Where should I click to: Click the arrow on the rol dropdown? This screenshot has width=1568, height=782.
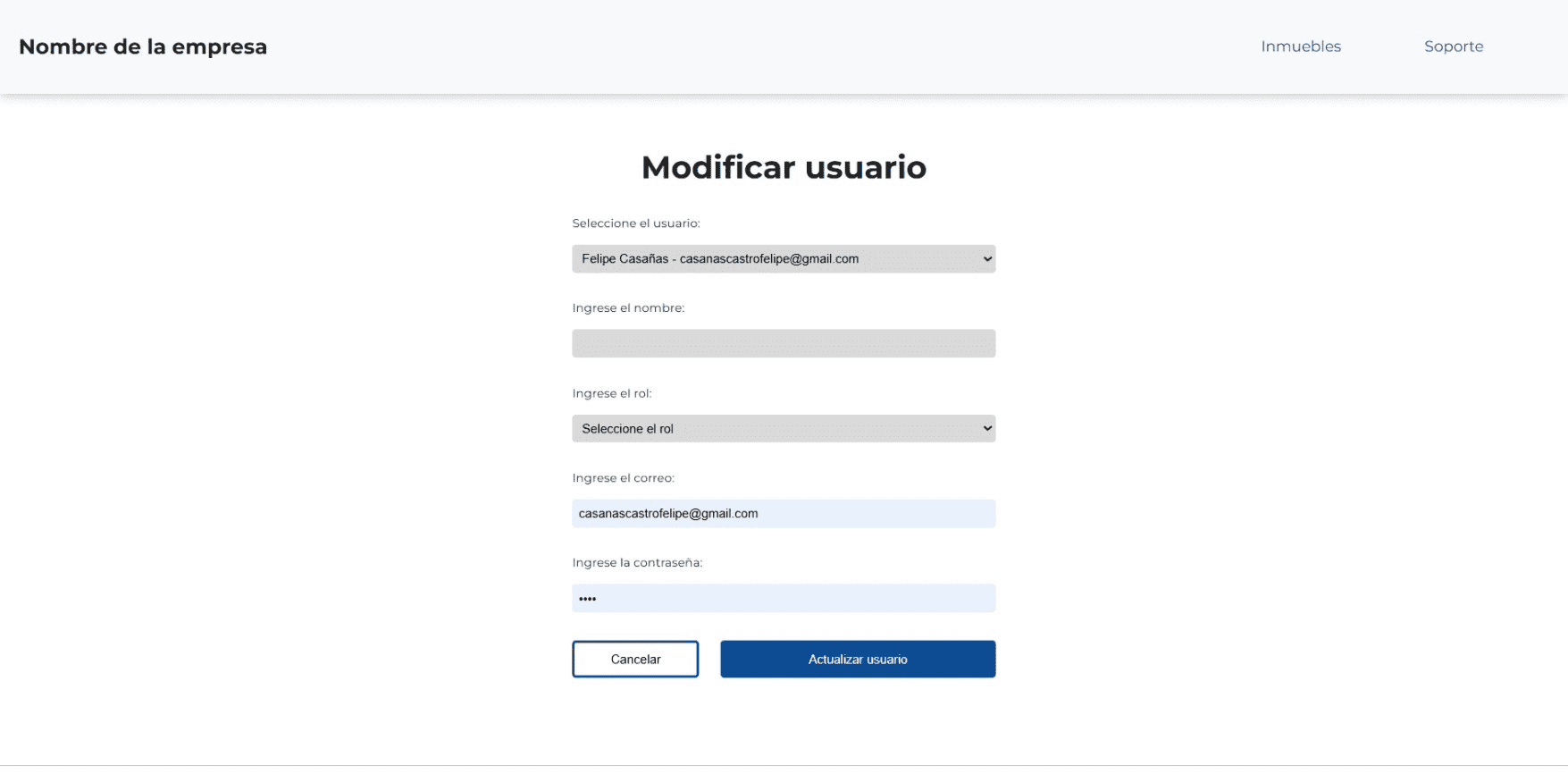pyautogui.click(x=987, y=429)
